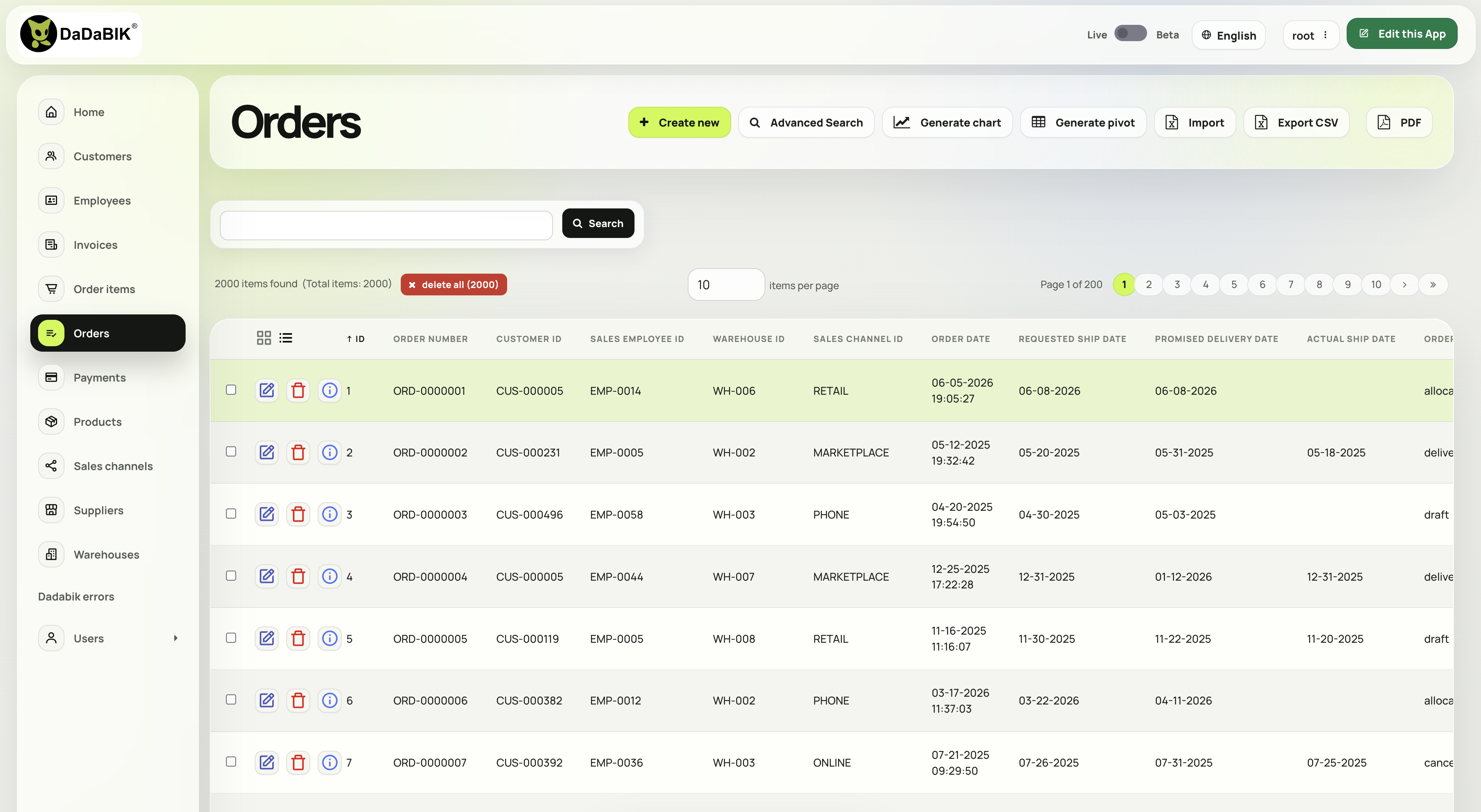Select checkbox for order ORD-0000006
The width and height of the screenshot is (1481, 812).
click(x=231, y=699)
